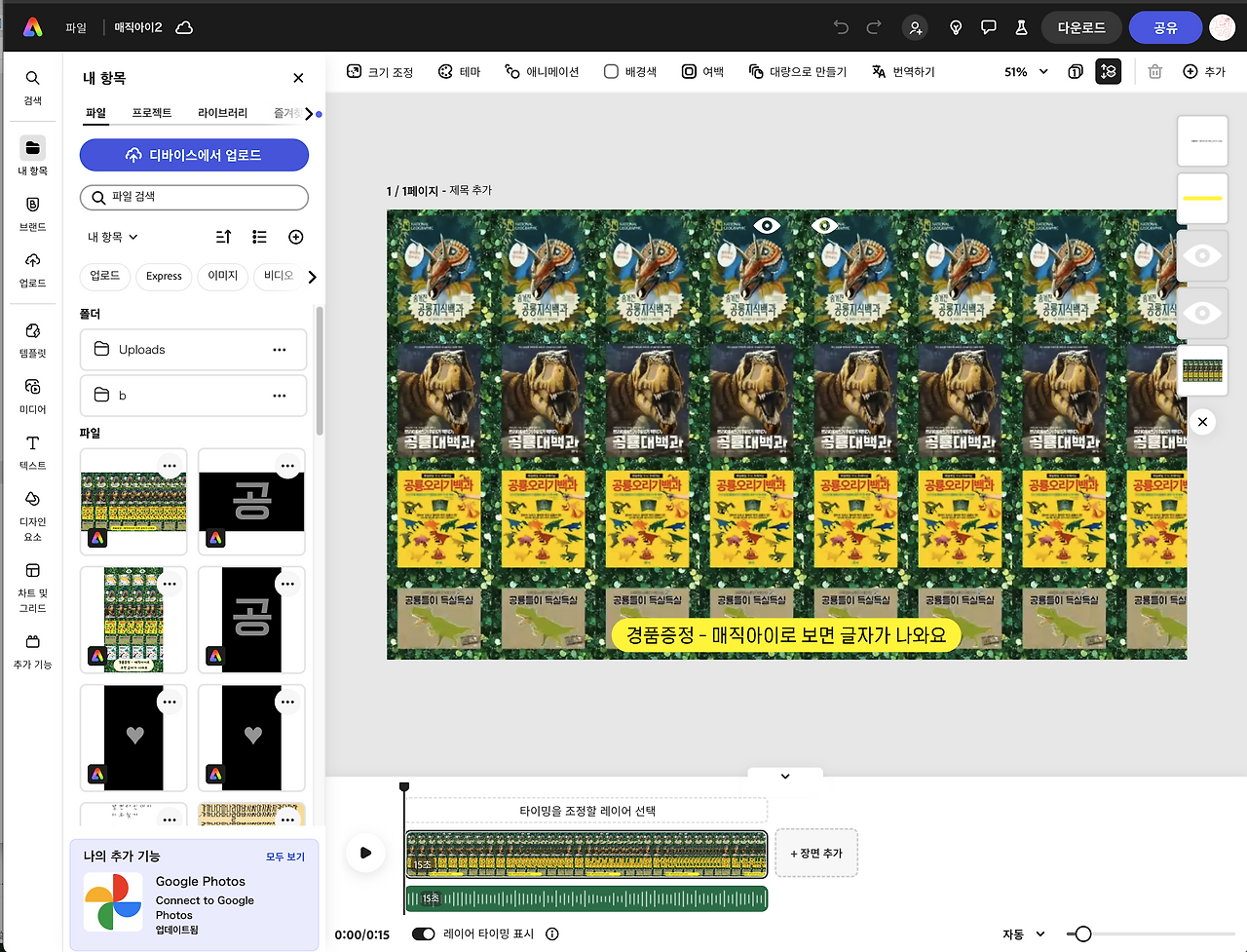Open the 애니메이션 panel

point(542,71)
